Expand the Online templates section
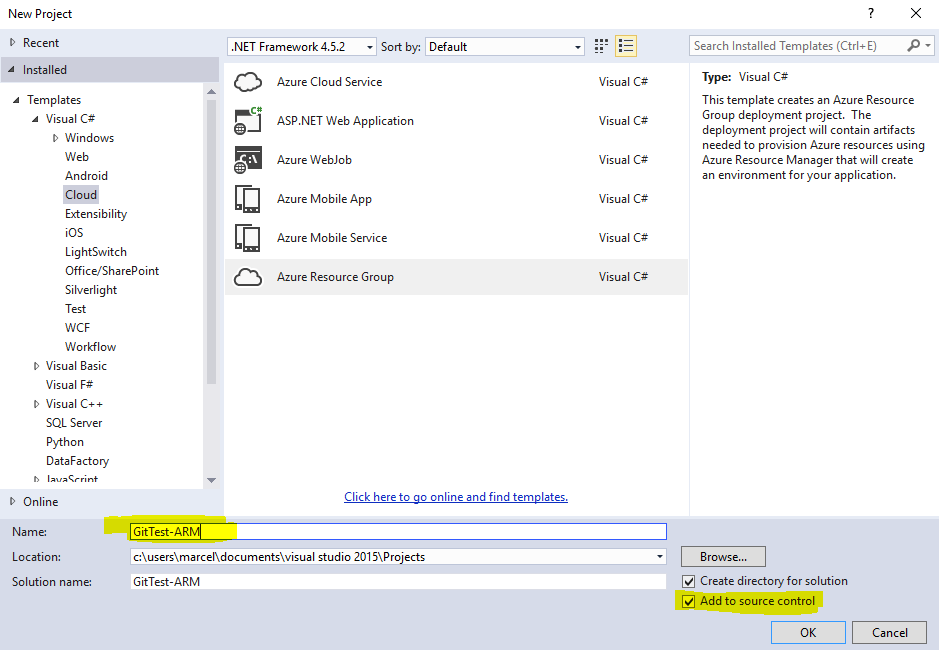 pyautogui.click(x=13, y=502)
